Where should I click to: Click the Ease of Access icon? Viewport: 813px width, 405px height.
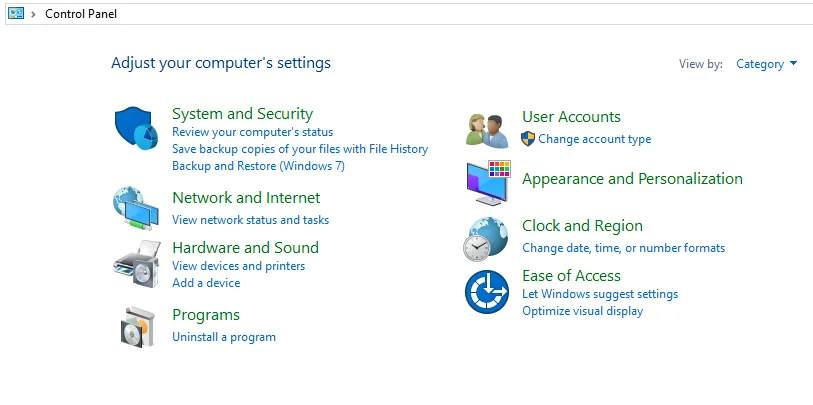486,291
